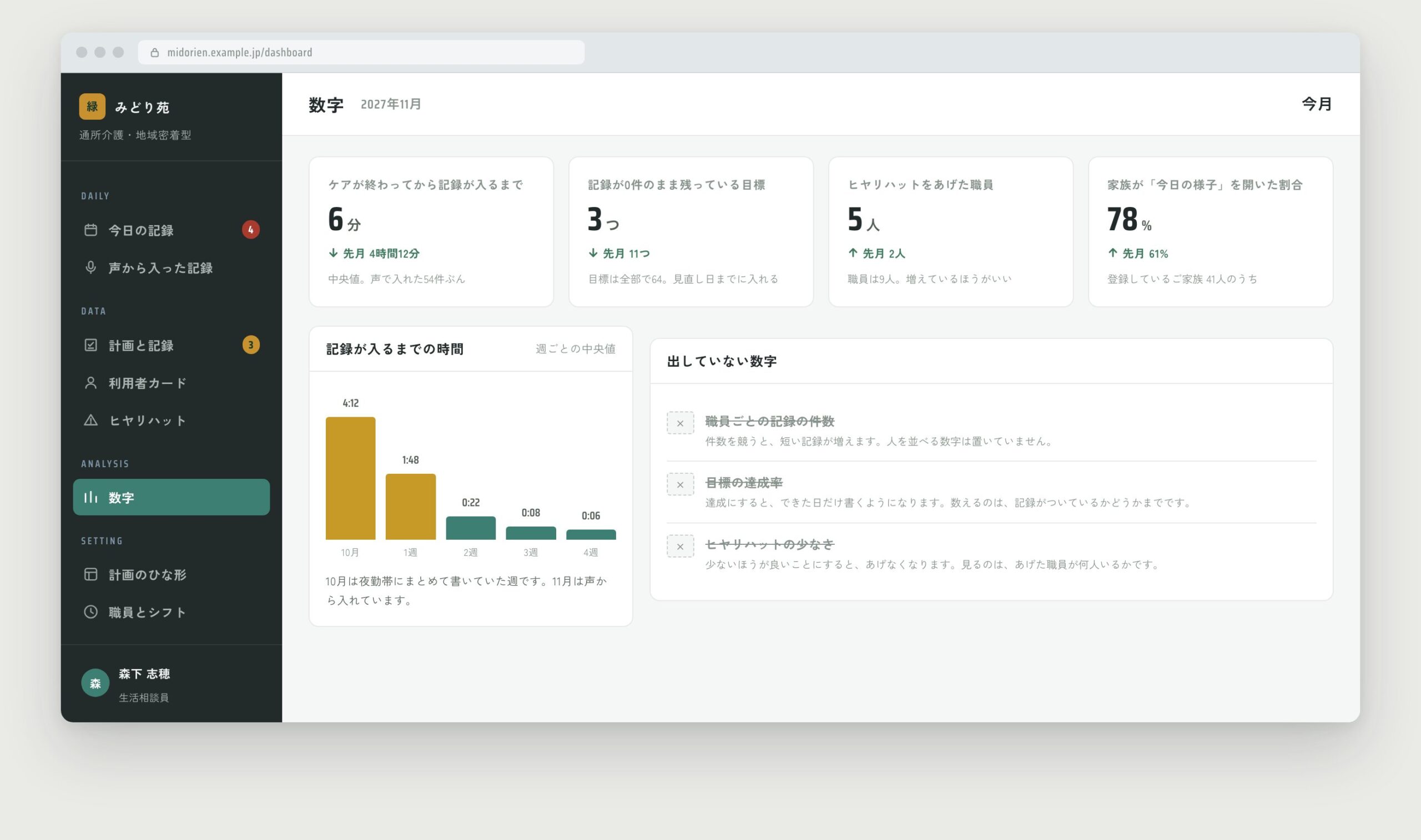Open the ヒヤリハット page
This screenshot has height=840, width=1421.
tap(172, 420)
